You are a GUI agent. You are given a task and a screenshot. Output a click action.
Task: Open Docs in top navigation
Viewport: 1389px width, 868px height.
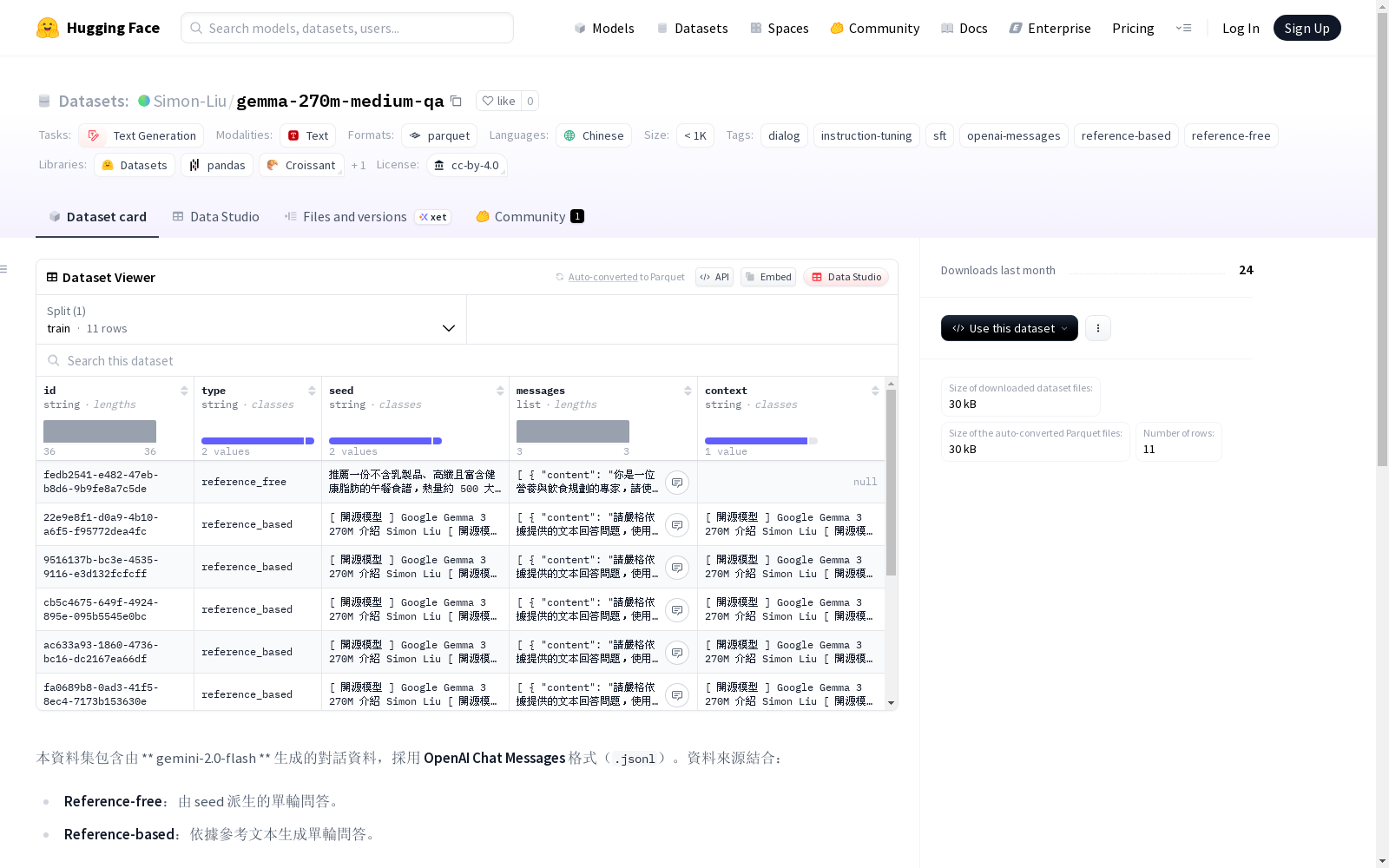click(x=964, y=28)
